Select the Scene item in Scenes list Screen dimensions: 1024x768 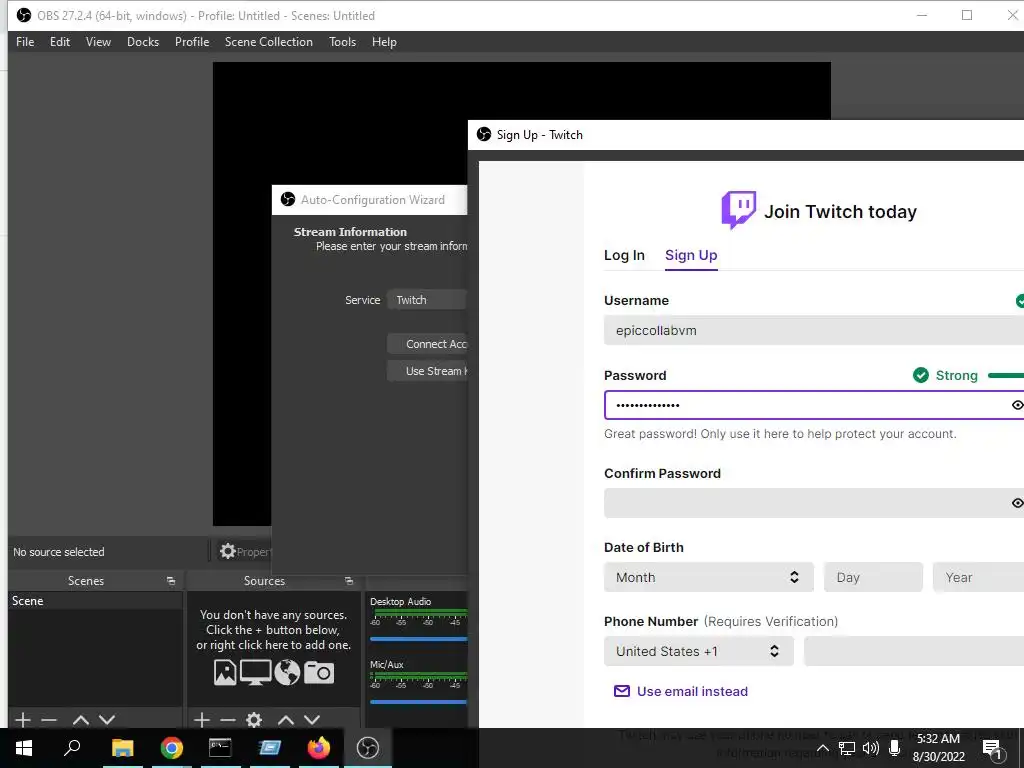[x=95, y=601]
